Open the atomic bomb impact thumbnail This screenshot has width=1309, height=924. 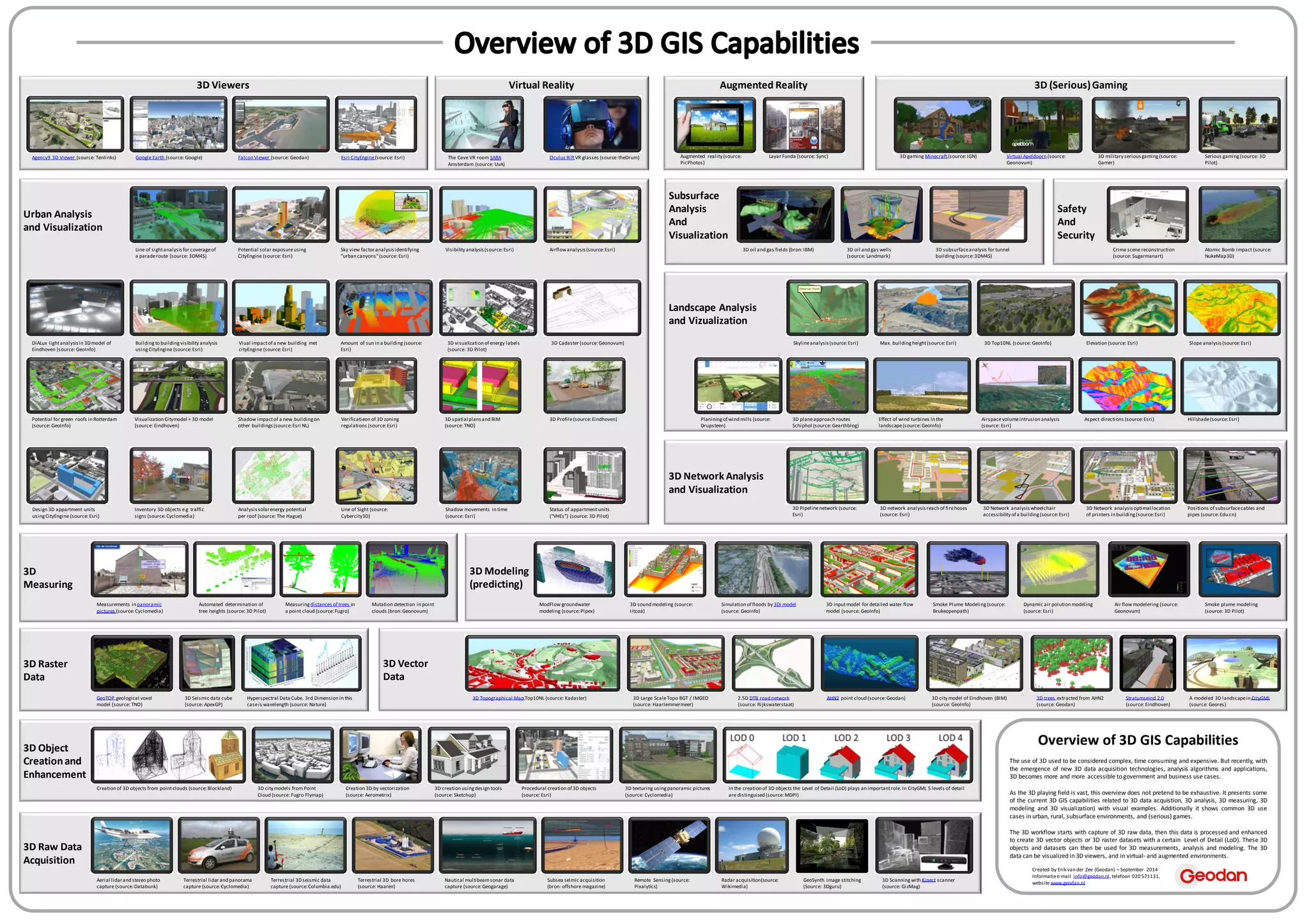click(1239, 215)
